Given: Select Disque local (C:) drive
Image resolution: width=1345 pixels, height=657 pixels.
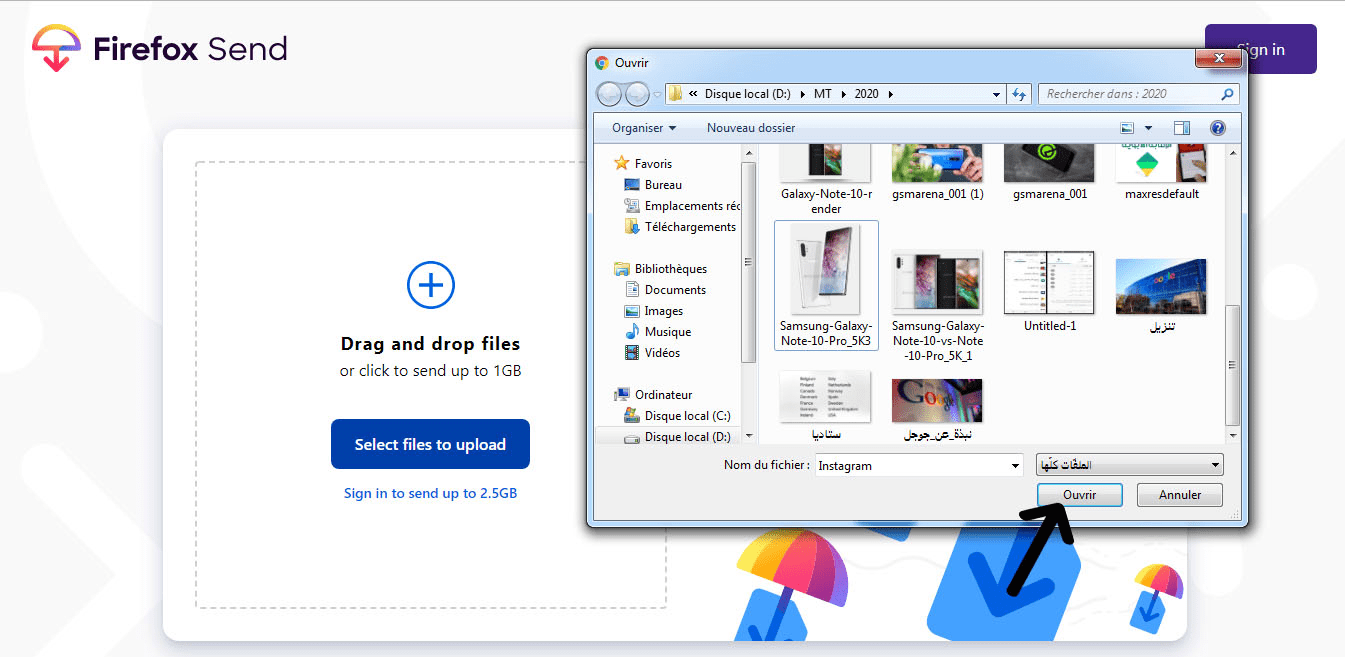Looking at the screenshot, I should [677, 416].
